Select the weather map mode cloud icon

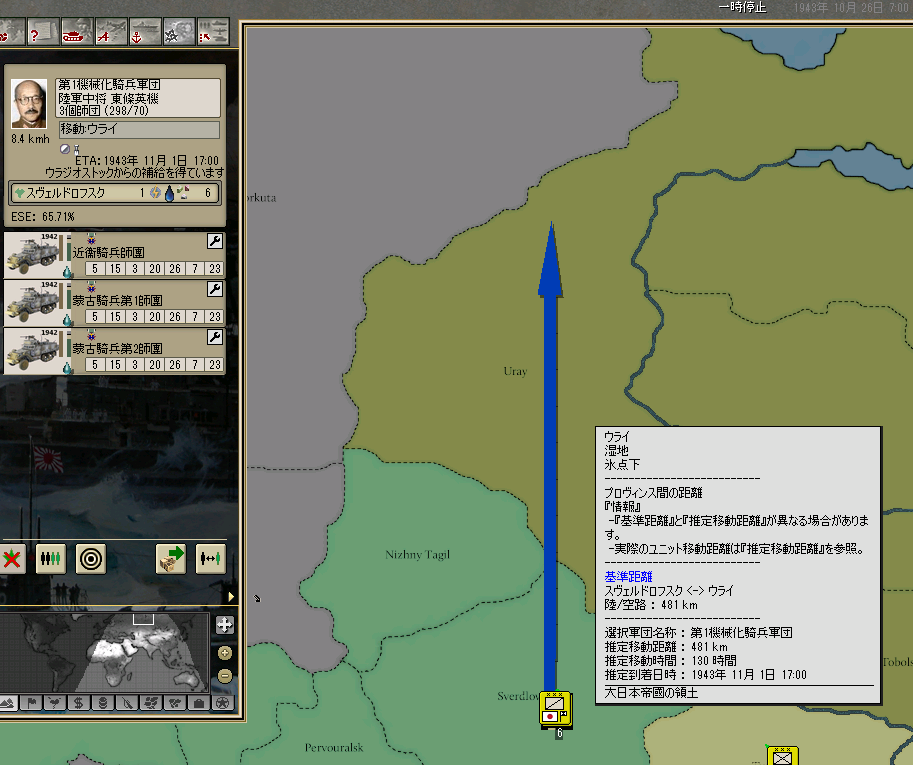coord(55,703)
